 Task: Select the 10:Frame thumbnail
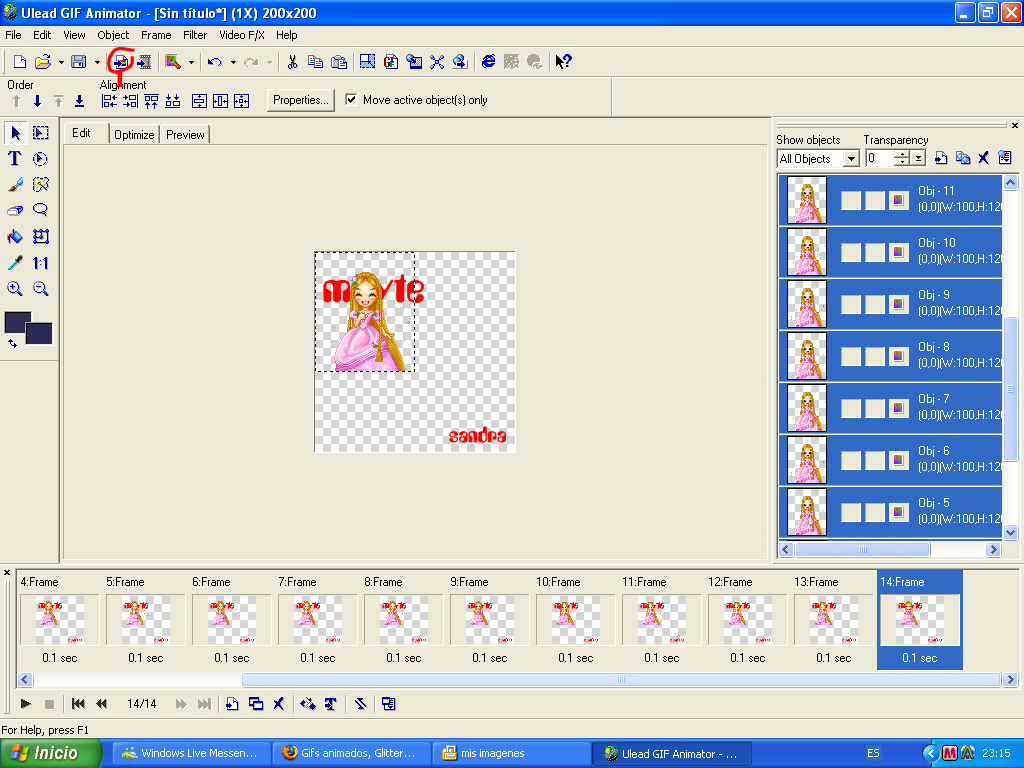tap(575, 620)
